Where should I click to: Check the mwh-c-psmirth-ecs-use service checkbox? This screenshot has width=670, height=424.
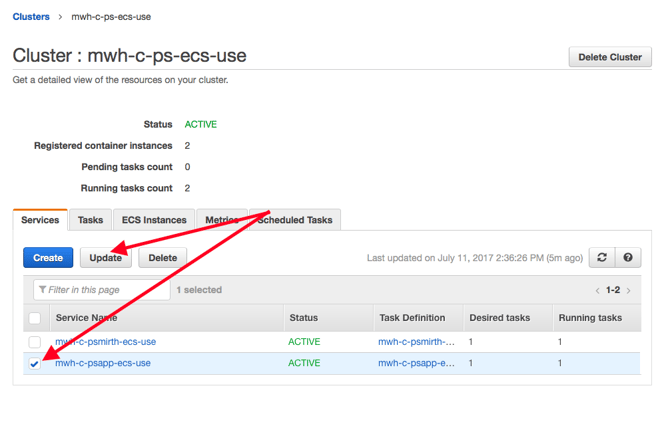(x=35, y=342)
